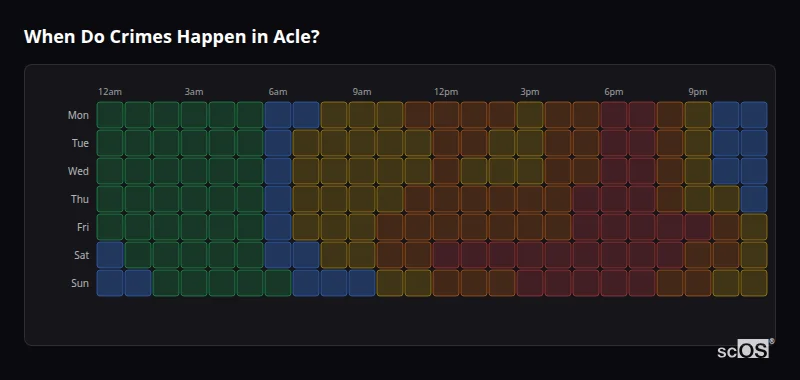The image size is (800, 380).
Task: Click the Tue row label
Action: [80, 143]
